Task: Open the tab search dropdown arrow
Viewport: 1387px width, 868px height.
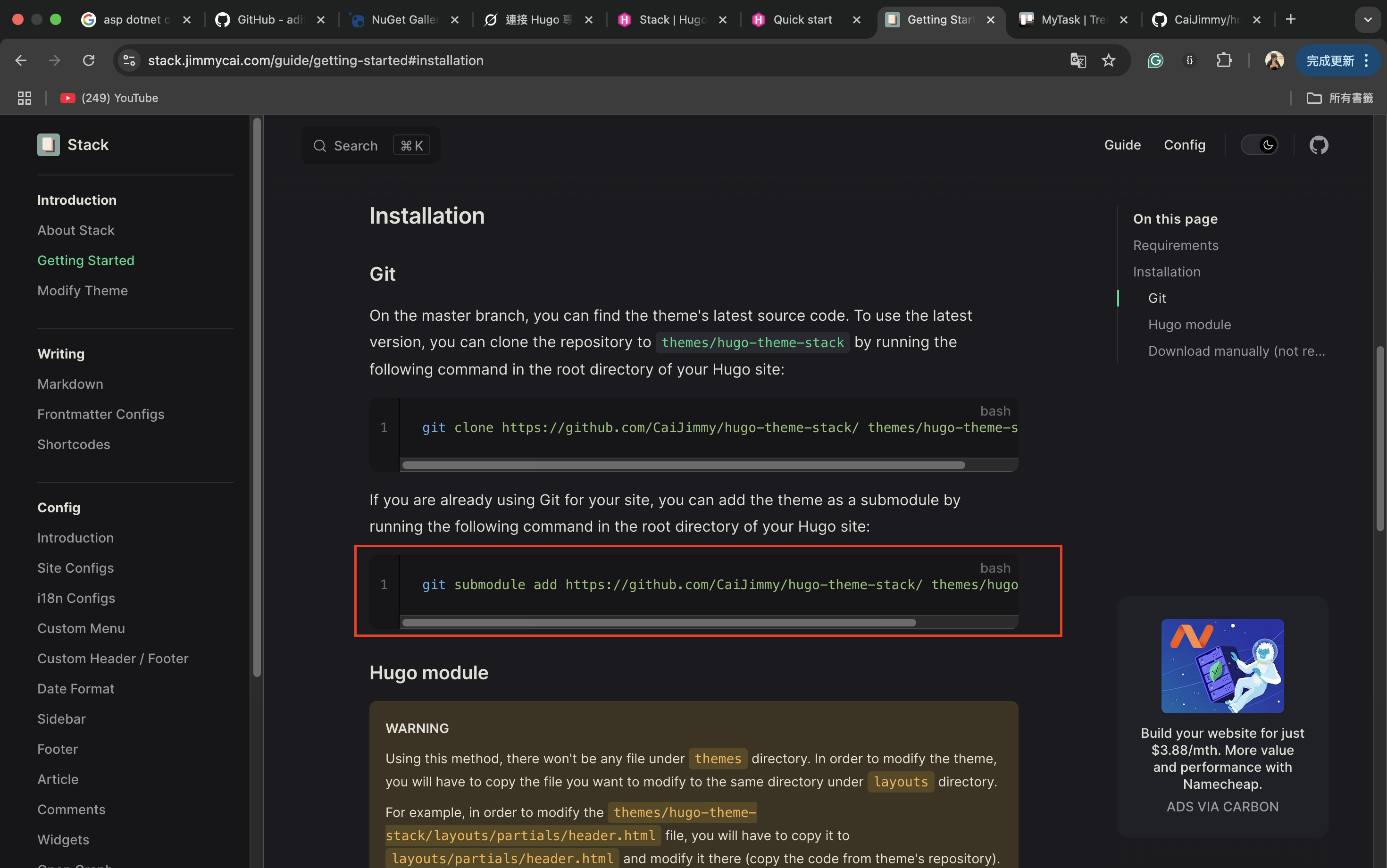Action: pyautogui.click(x=1368, y=19)
